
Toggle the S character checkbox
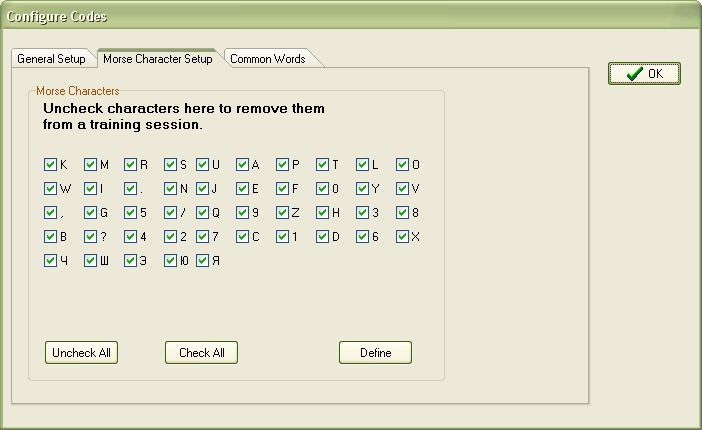click(171, 164)
